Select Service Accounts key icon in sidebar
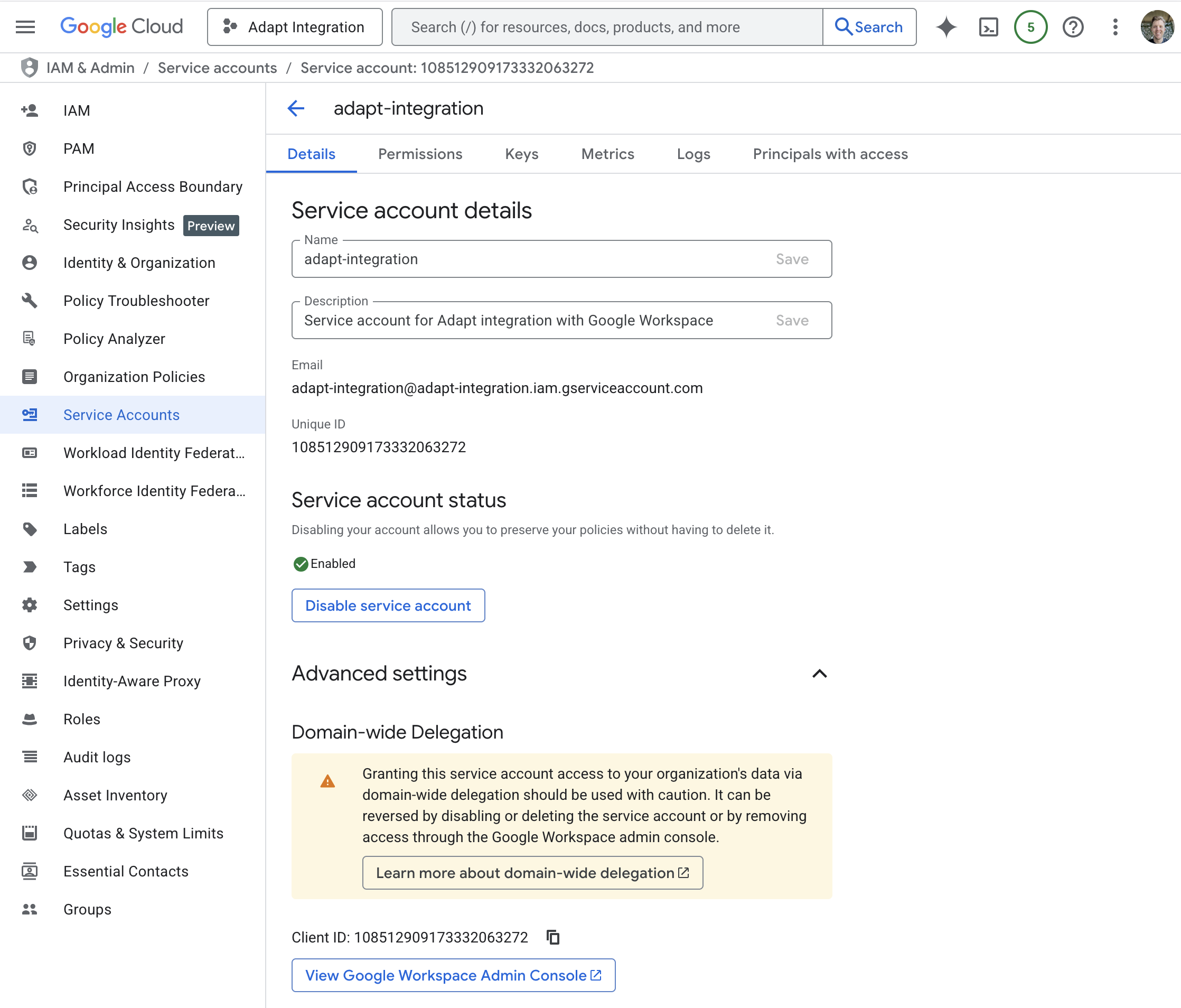 [30, 415]
